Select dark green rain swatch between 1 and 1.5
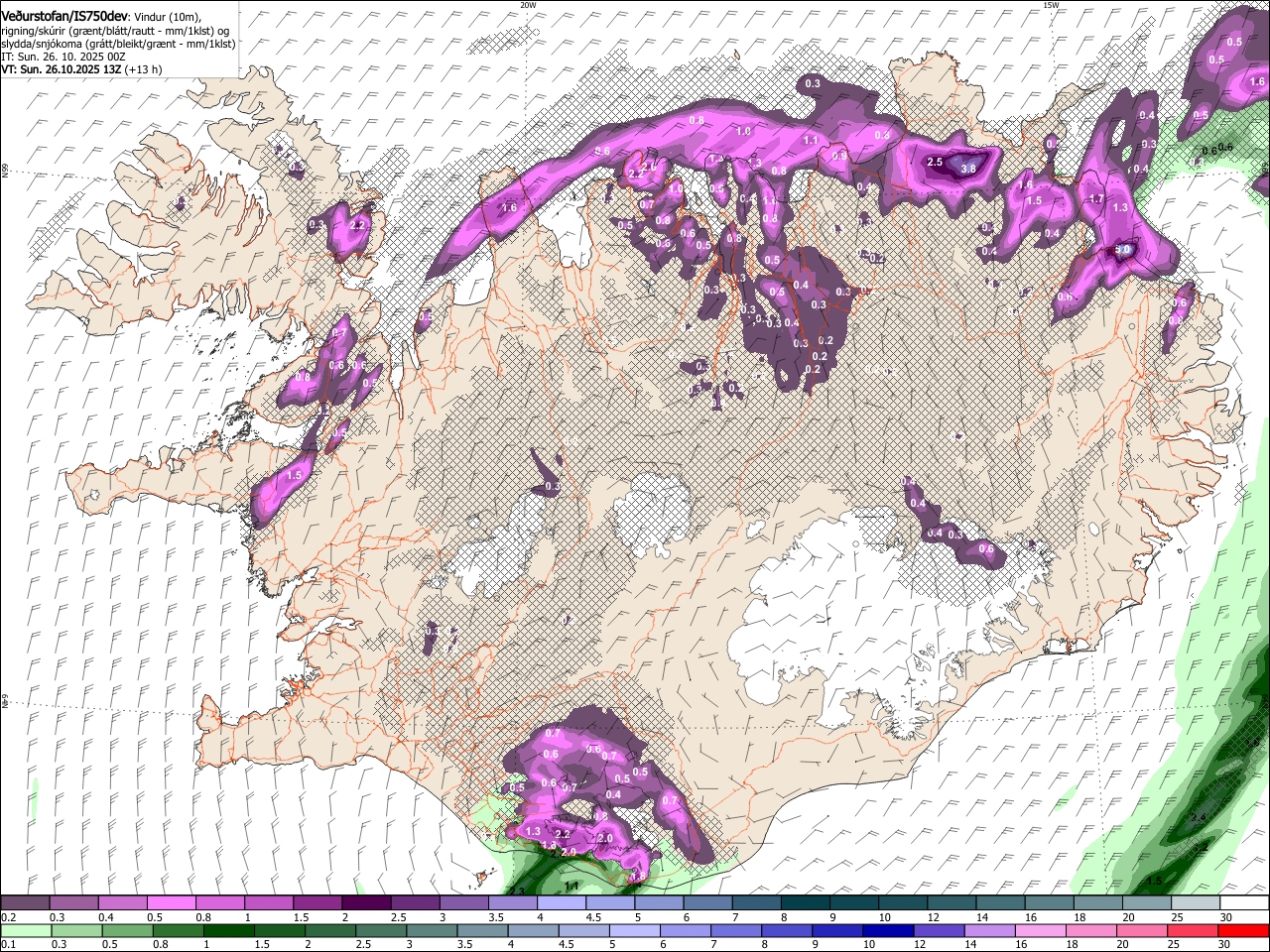 pos(229,930)
